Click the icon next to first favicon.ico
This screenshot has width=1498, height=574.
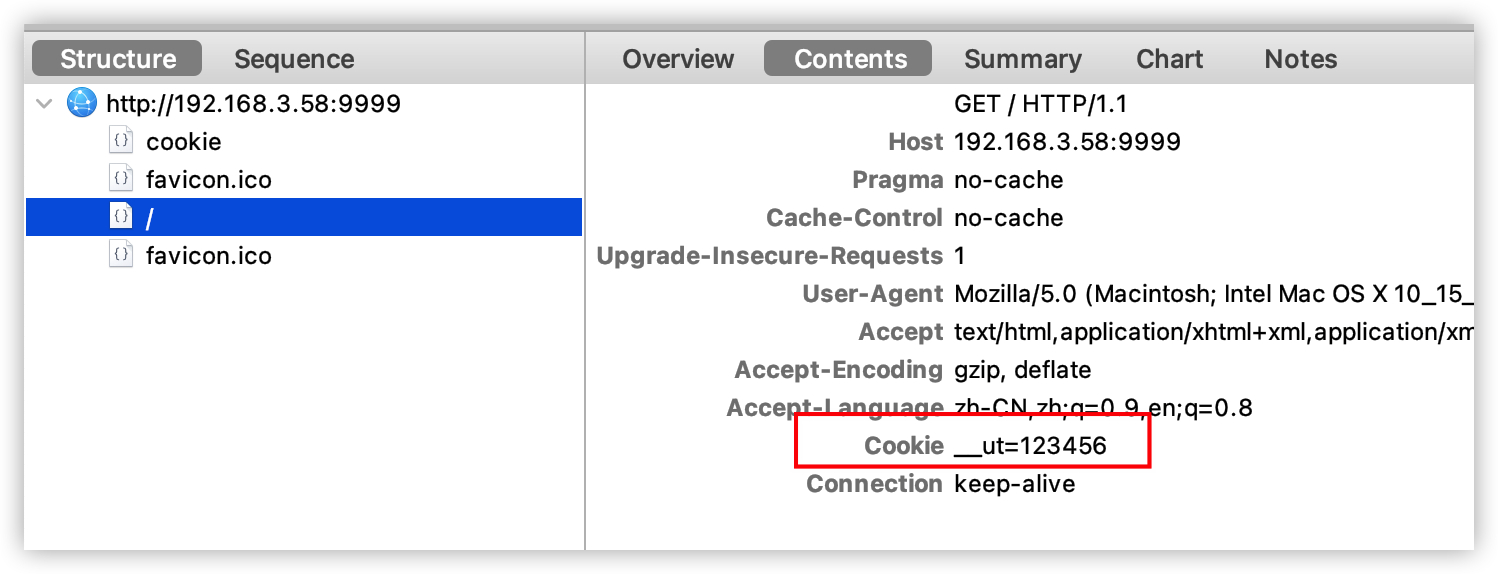tap(120, 179)
